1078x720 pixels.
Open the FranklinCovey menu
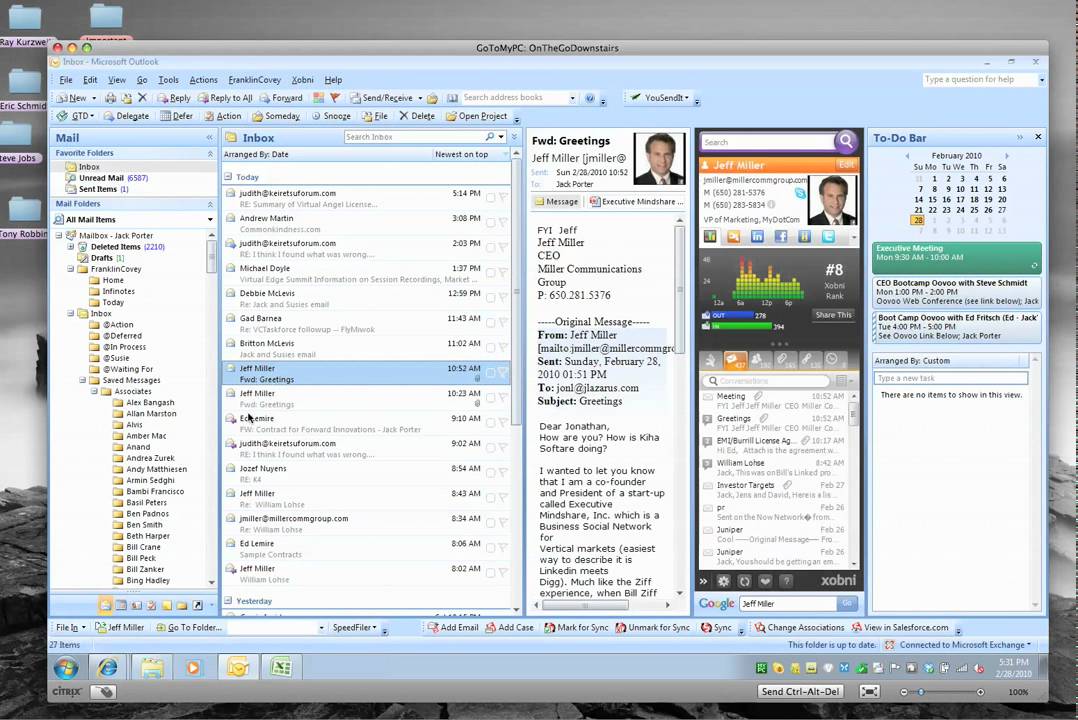(x=254, y=80)
